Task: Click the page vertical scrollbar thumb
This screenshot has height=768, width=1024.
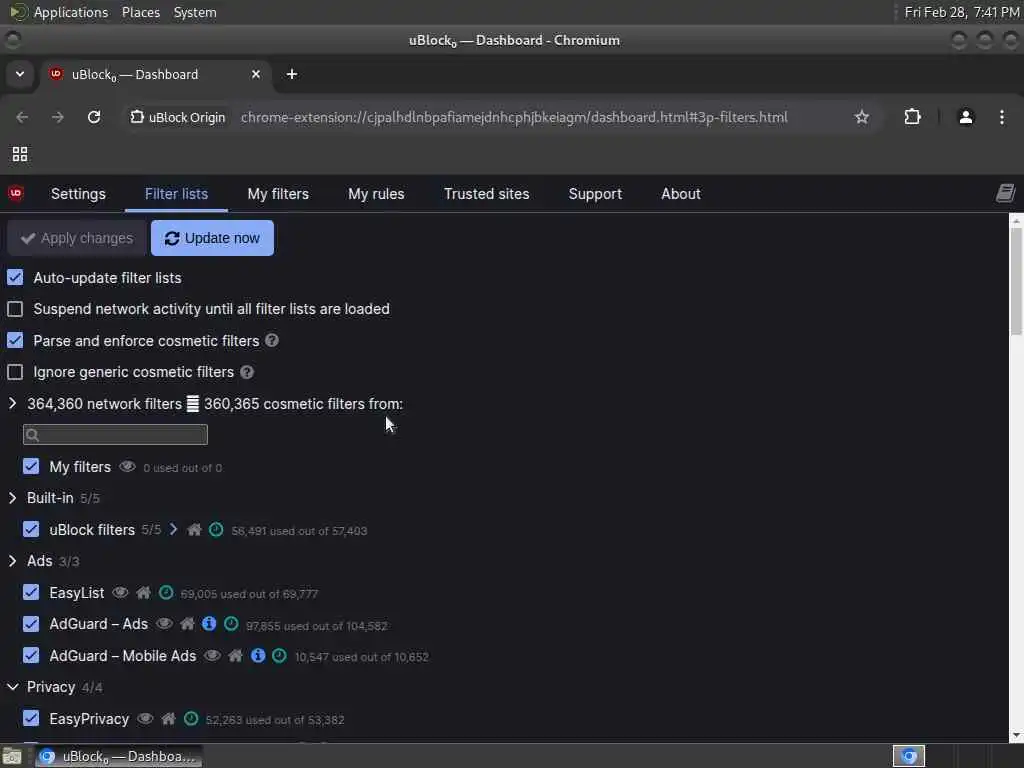Action: click(1016, 280)
